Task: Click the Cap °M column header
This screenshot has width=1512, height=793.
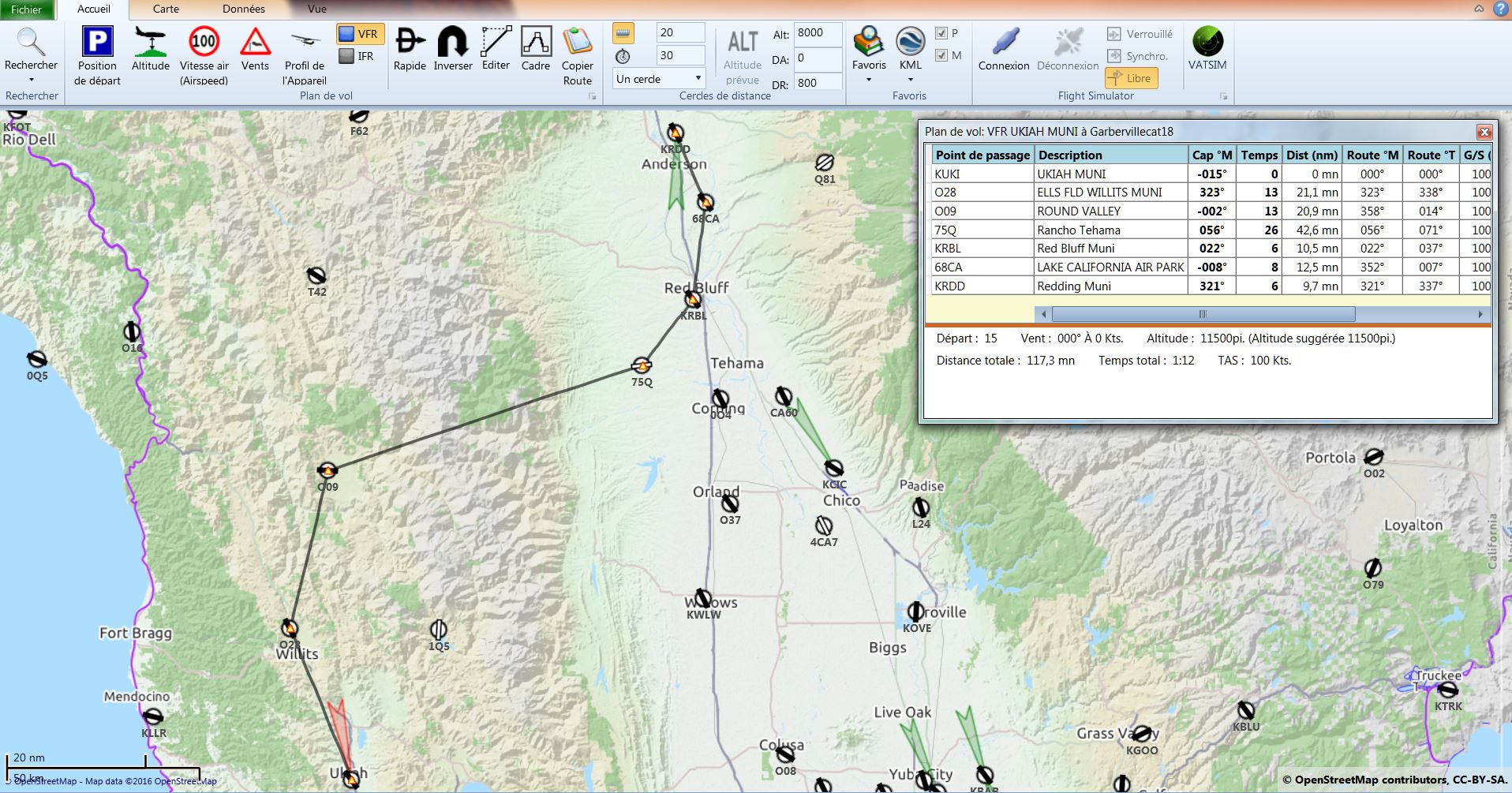Action: click(1211, 155)
